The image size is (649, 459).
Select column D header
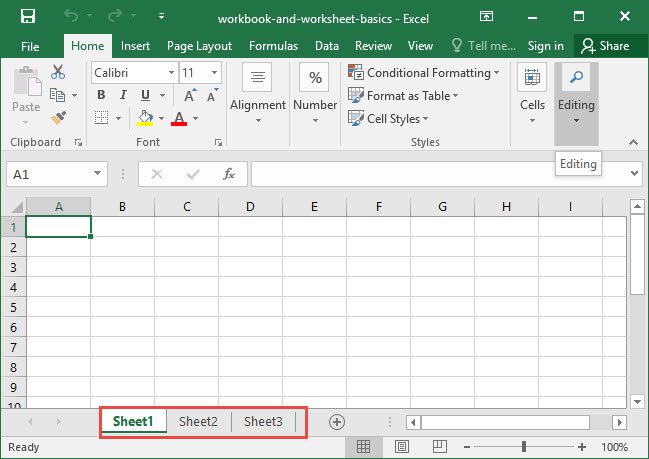(x=250, y=207)
